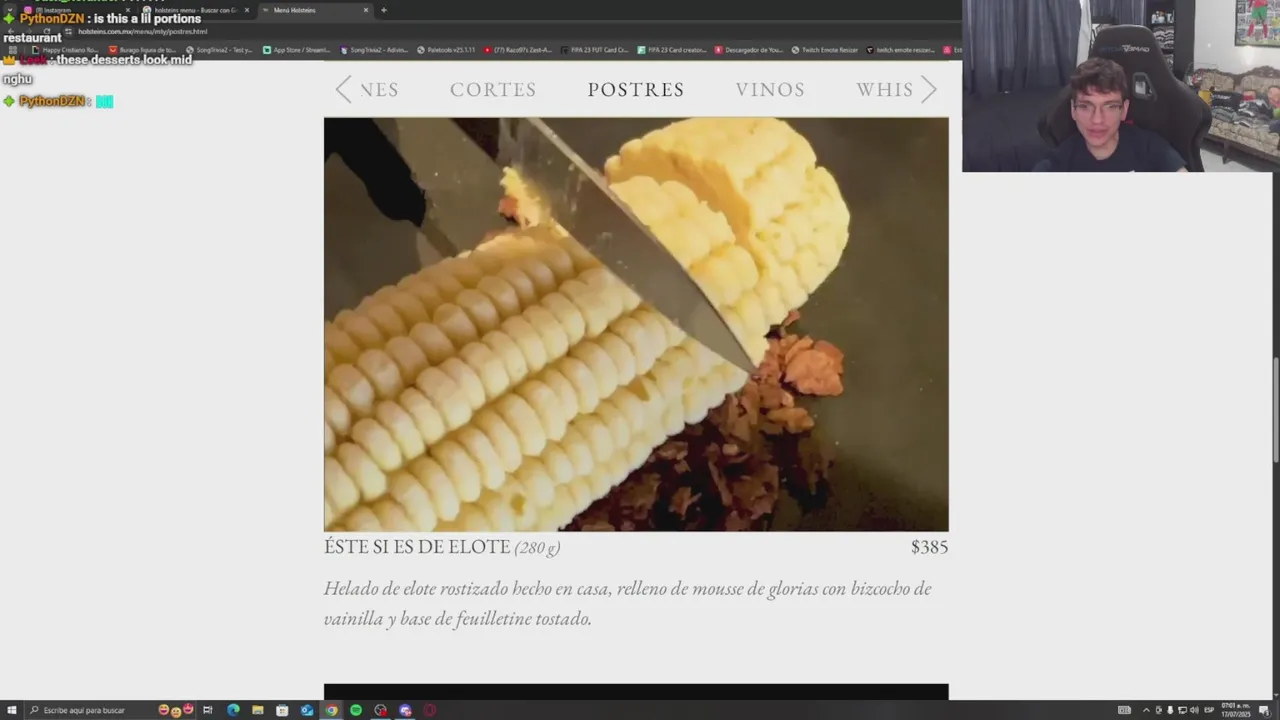
Task: Open File Explorer from the taskbar
Action: [x=258, y=710]
